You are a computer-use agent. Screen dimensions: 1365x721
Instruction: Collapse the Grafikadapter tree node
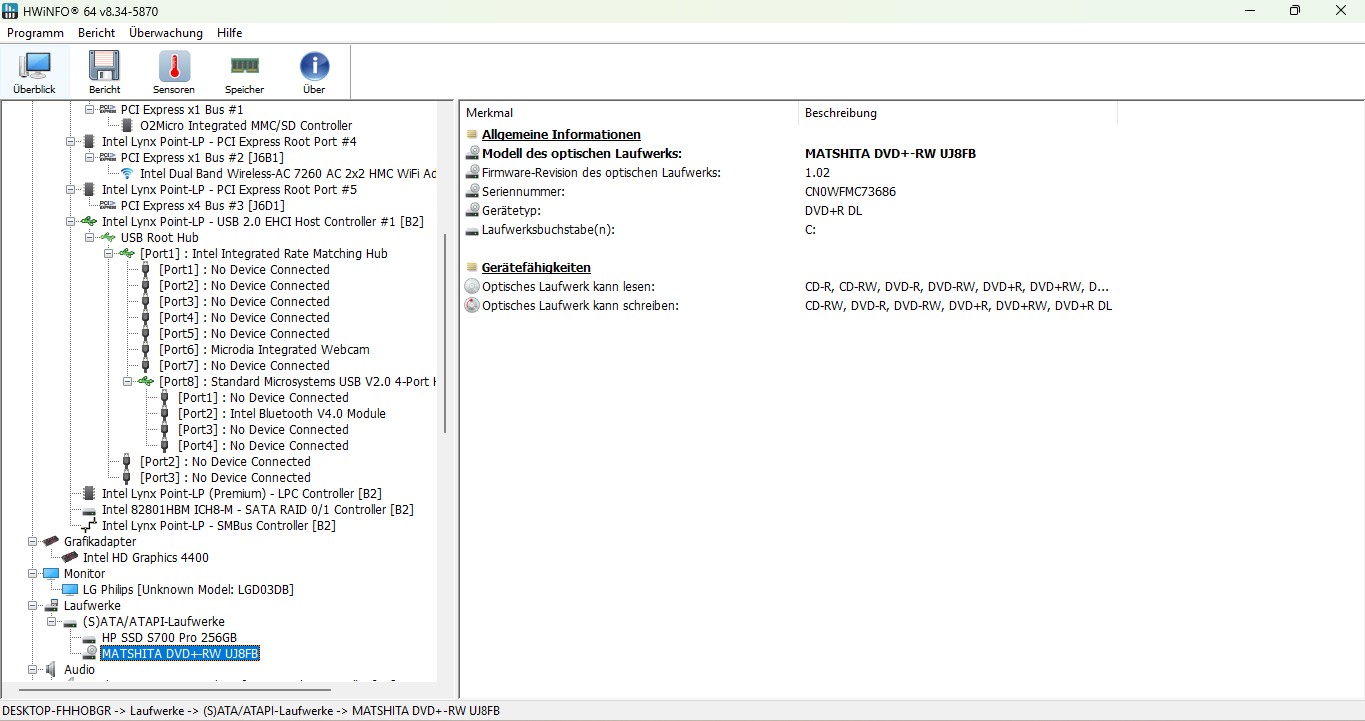[x=33, y=542]
